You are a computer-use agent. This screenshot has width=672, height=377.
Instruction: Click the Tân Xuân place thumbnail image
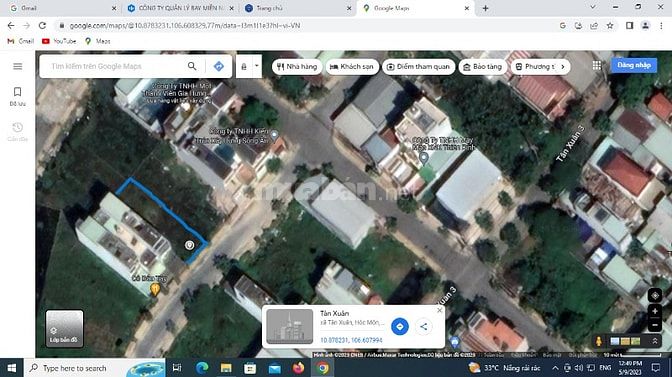coord(289,326)
